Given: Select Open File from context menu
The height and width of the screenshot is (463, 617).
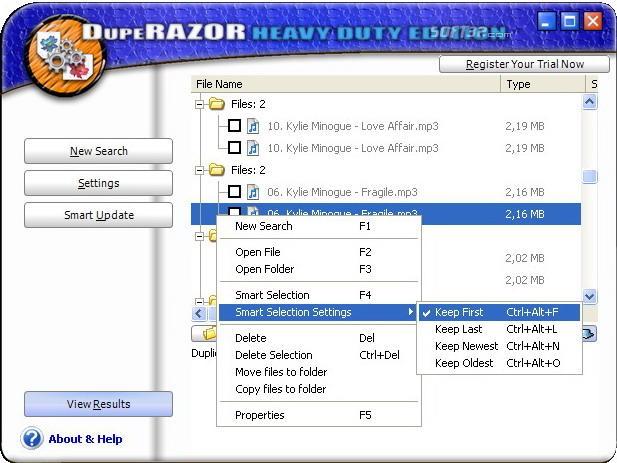Looking at the screenshot, I should (320, 252).
